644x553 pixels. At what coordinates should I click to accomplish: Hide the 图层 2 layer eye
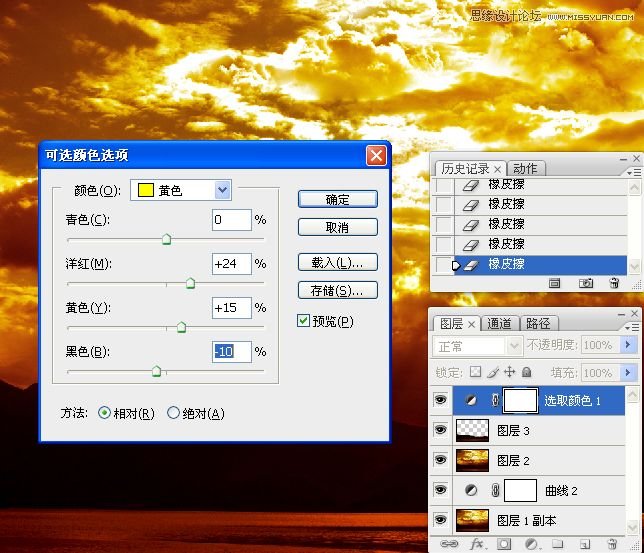[x=441, y=460]
